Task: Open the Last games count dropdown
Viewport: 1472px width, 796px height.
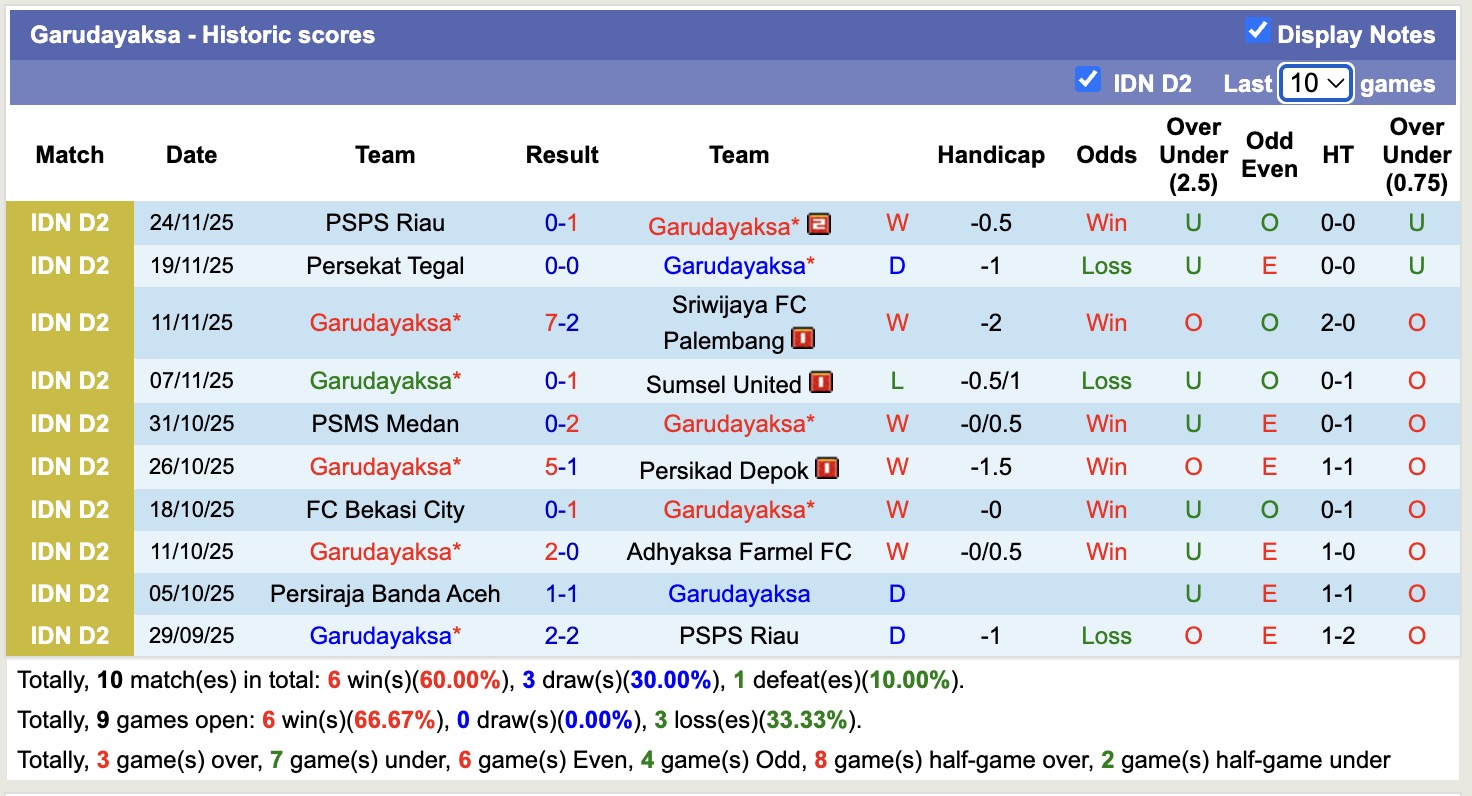Action: point(1316,83)
